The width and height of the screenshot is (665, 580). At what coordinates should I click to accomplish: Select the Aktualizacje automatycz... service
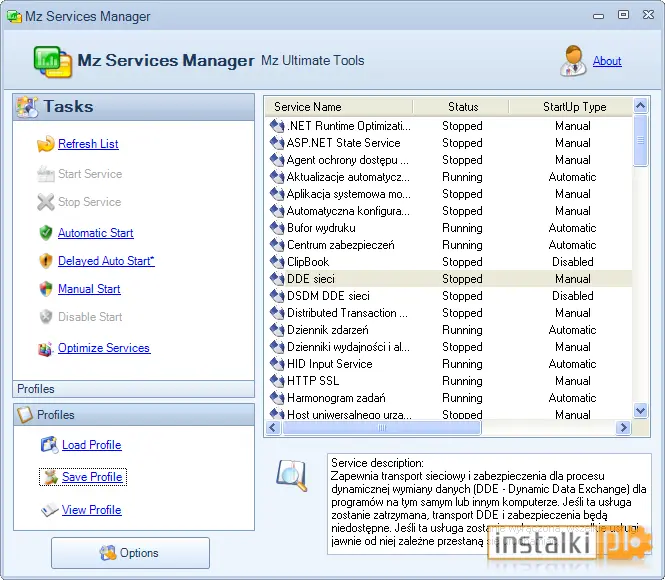pyautogui.click(x=449, y=177)
